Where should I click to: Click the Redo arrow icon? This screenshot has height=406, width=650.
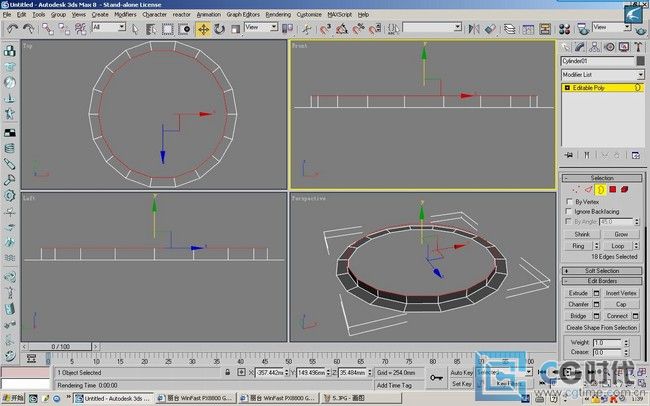[x=29, y=29]
